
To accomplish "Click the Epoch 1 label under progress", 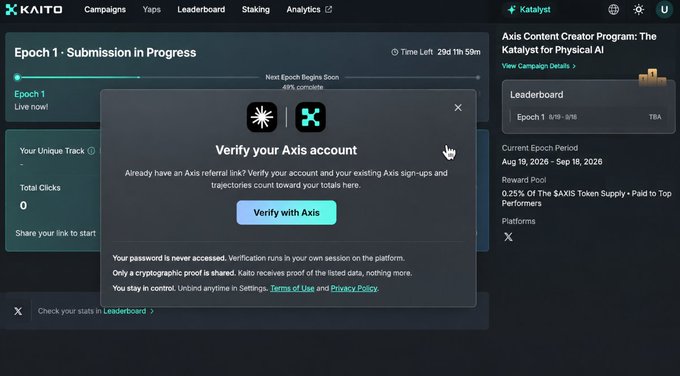I will pyautogui.click(x=29, y=94).
